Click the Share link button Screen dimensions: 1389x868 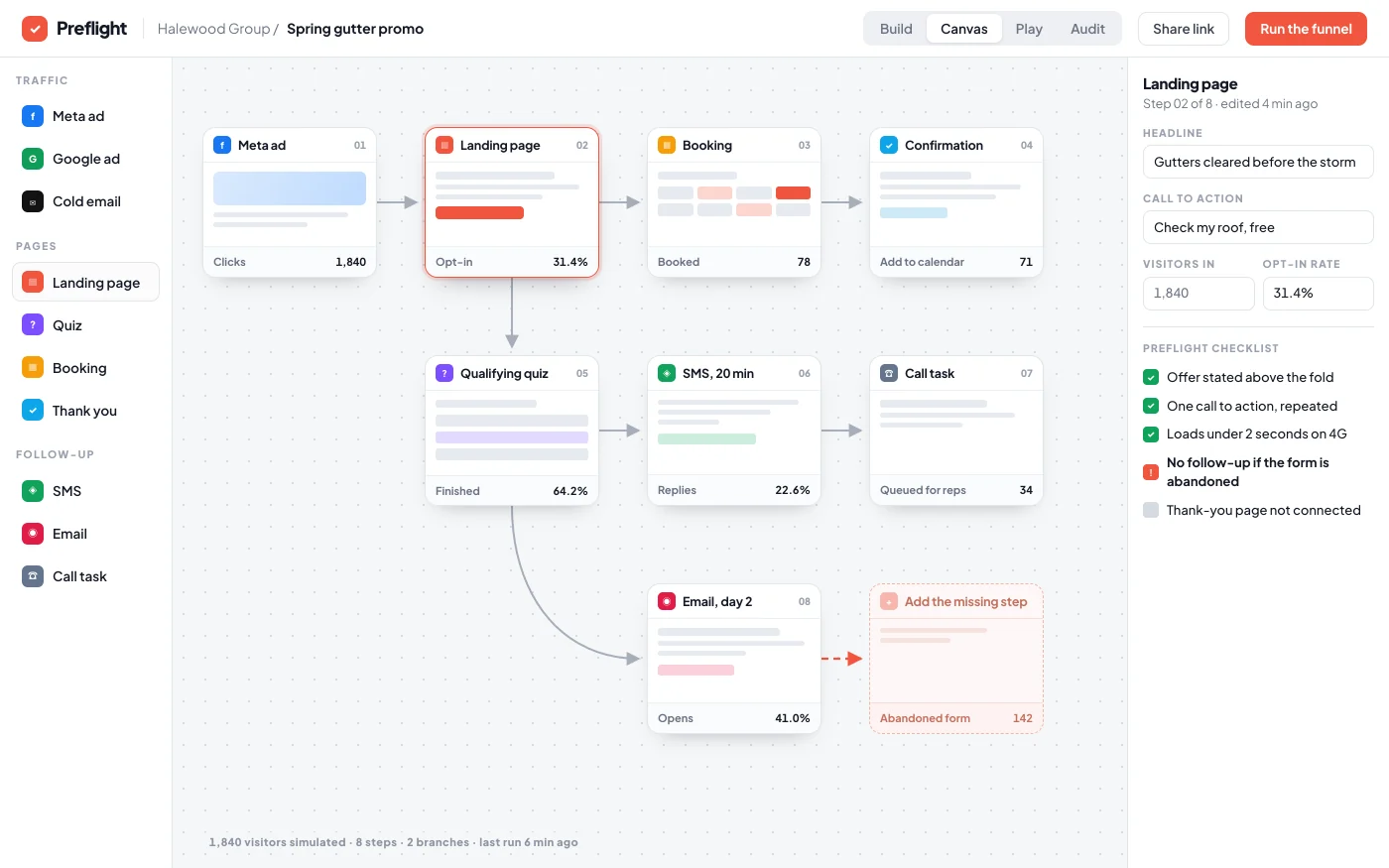[1184, 29]
